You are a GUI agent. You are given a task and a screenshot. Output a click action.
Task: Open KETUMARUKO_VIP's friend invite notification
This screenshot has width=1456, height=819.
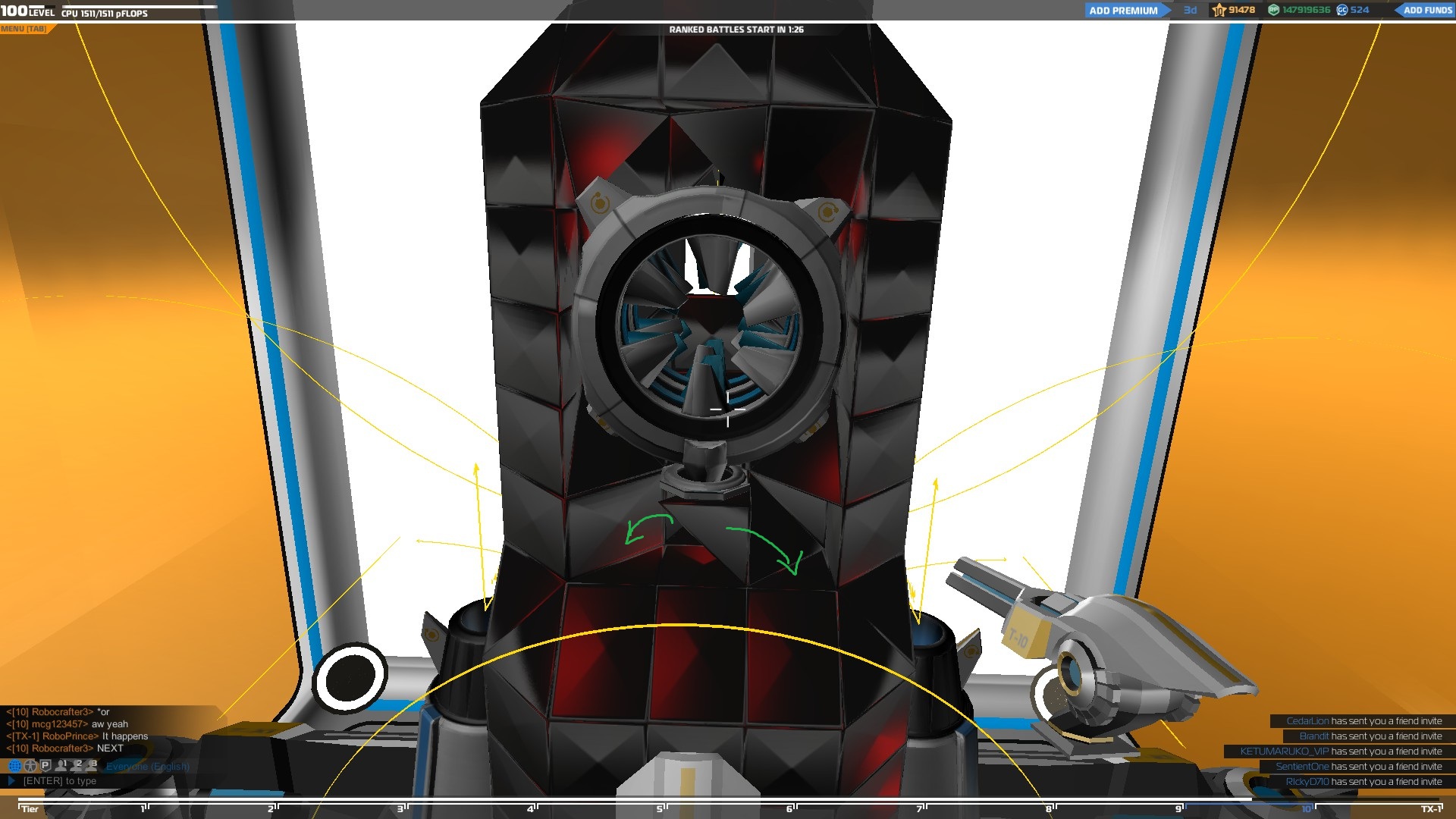[1341, 752]
